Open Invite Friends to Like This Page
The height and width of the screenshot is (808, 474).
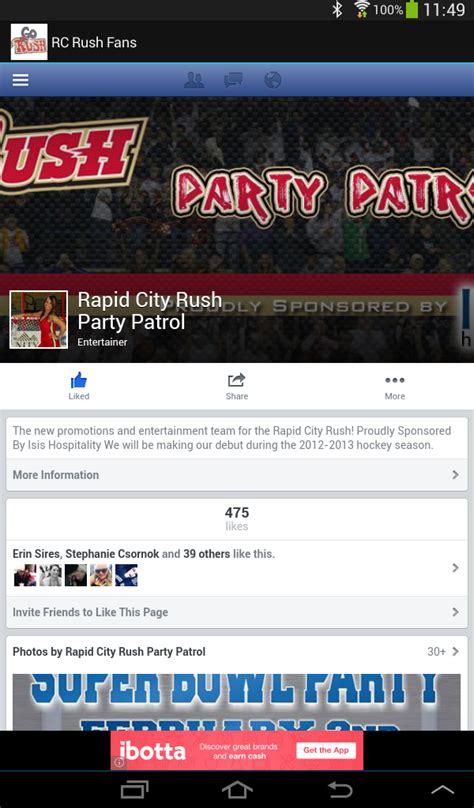(x=236, y=612)
